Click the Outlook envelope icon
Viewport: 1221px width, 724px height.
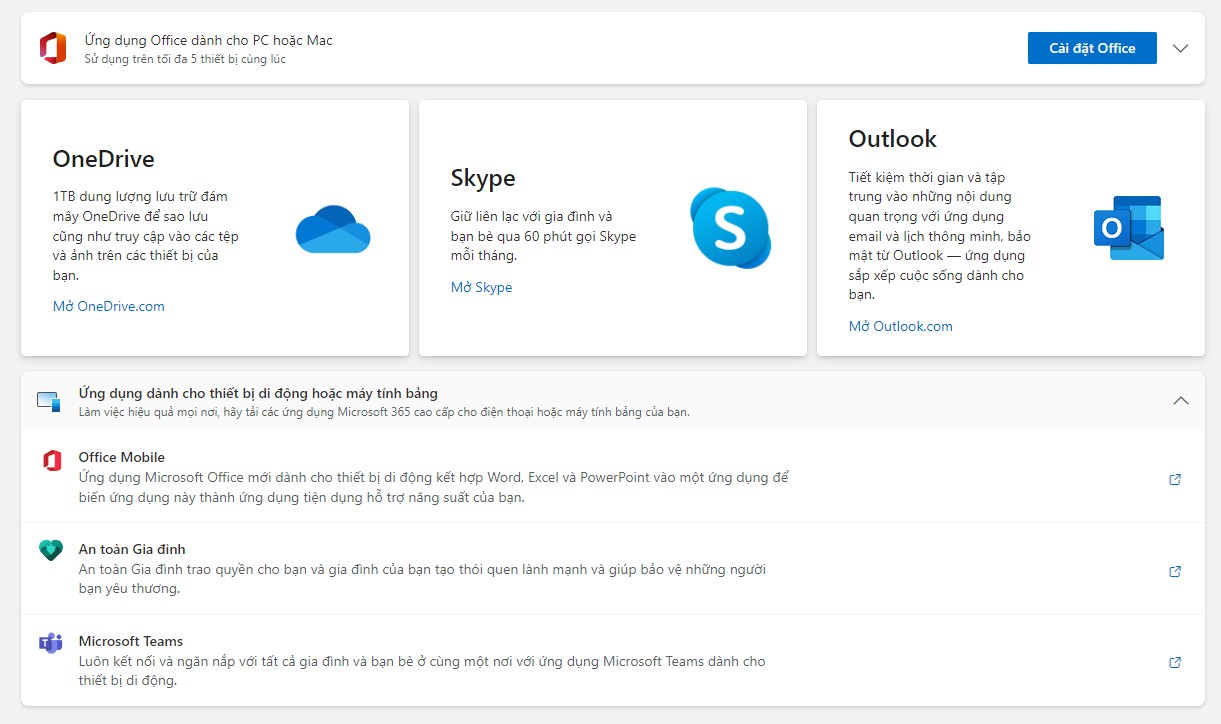(1129, 228)
